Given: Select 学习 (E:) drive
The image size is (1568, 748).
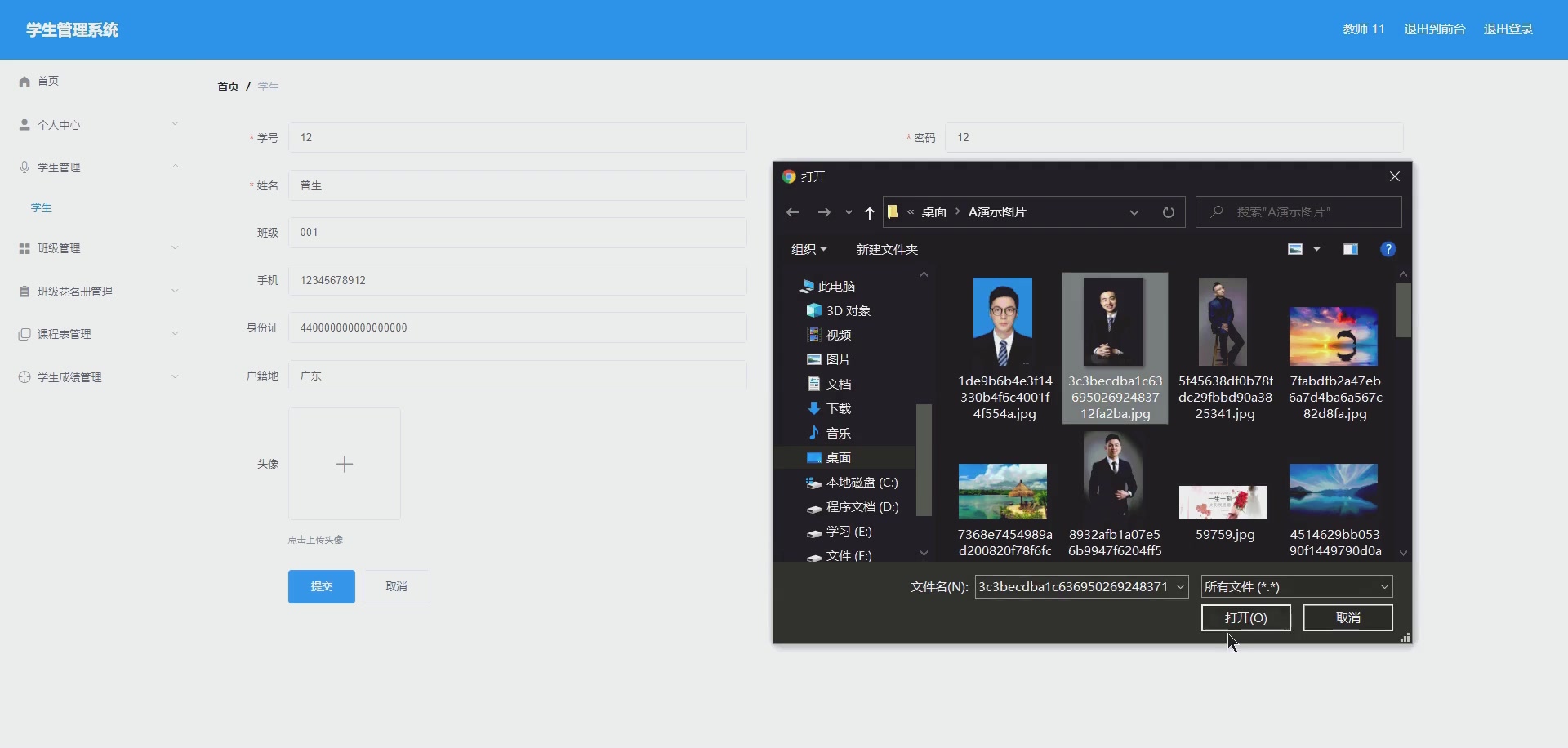Looking at the screenshot, I should pos(849,531).
